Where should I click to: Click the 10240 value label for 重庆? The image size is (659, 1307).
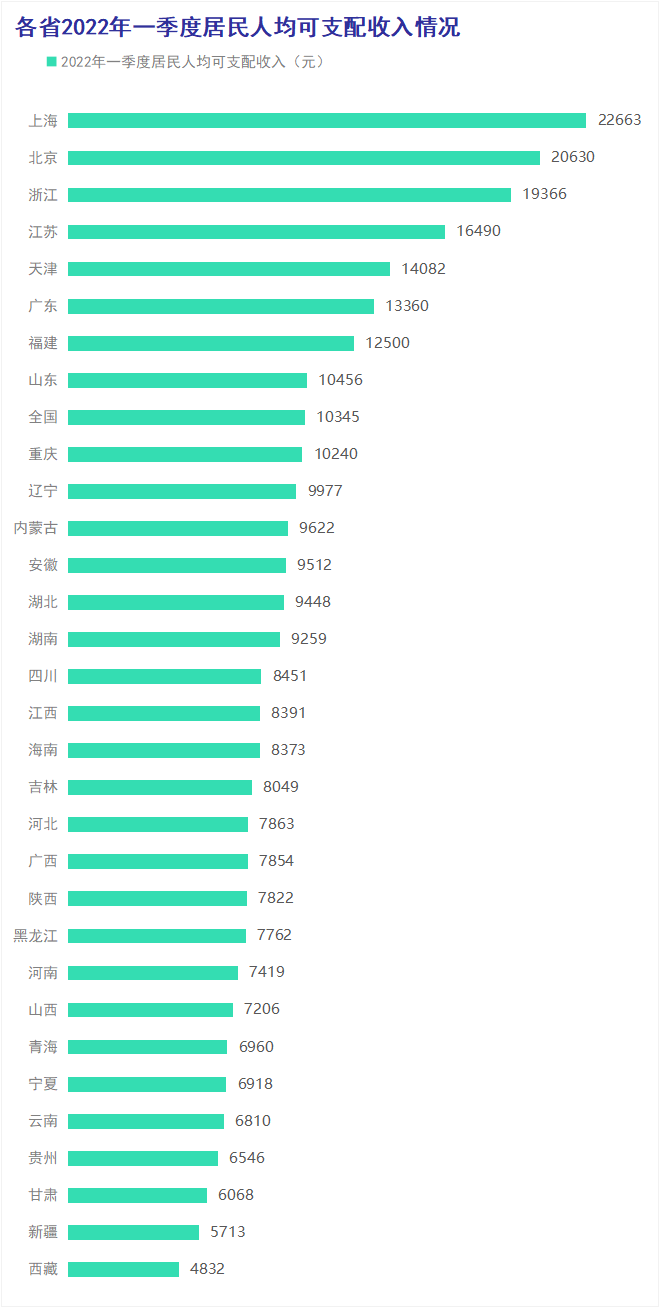pyautogui.click(x=336, y=454)
